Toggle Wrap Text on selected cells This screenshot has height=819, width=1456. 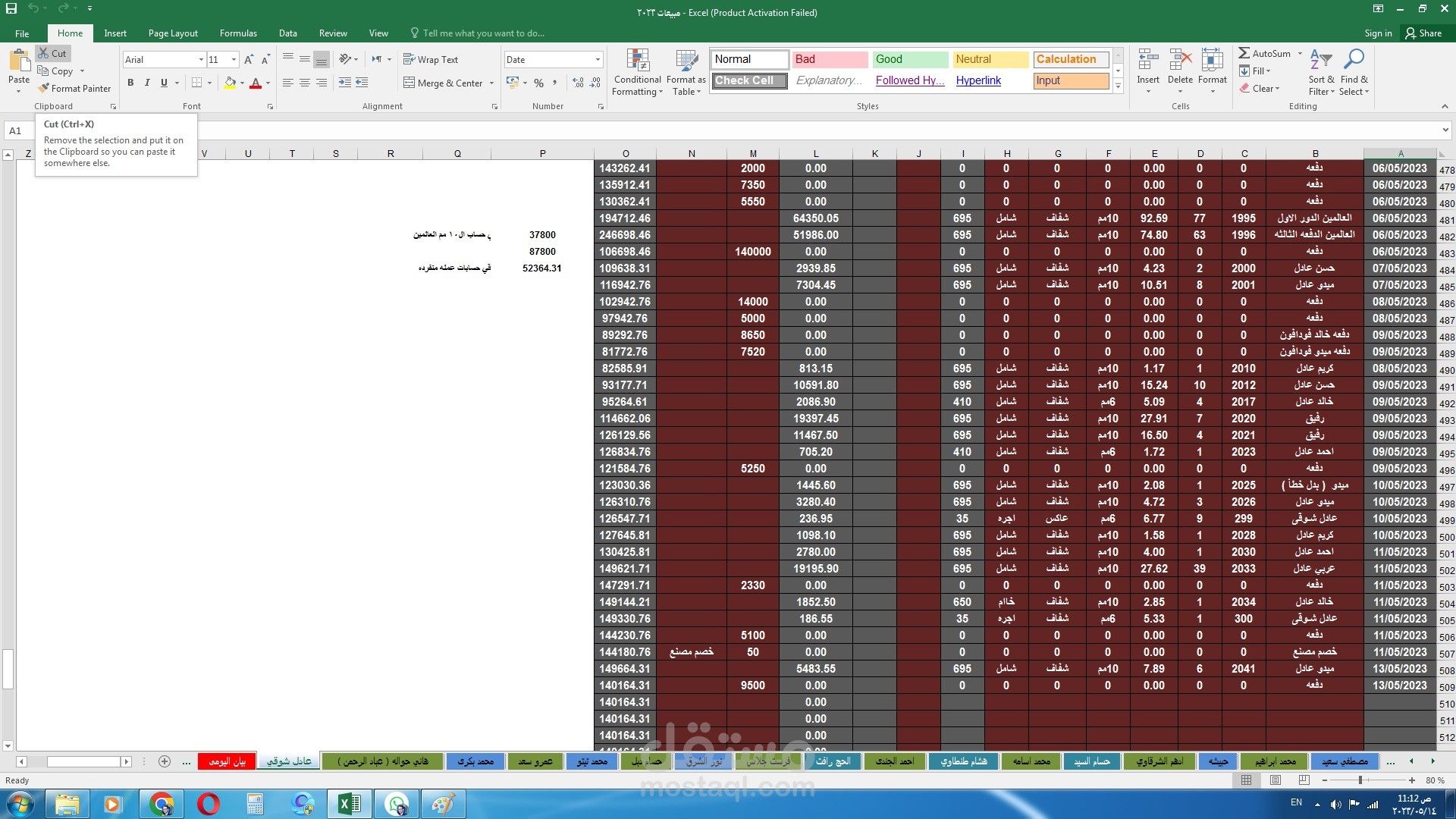(x=431, y=59)
